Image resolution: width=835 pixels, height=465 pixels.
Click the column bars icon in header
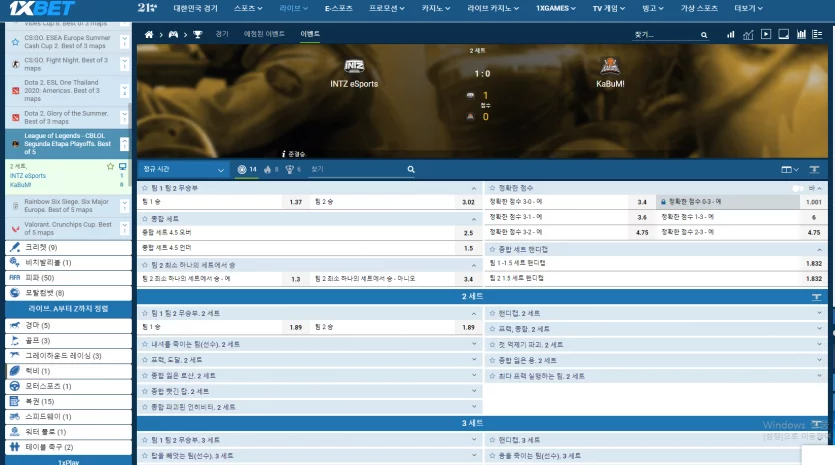[x=801, y=34]
